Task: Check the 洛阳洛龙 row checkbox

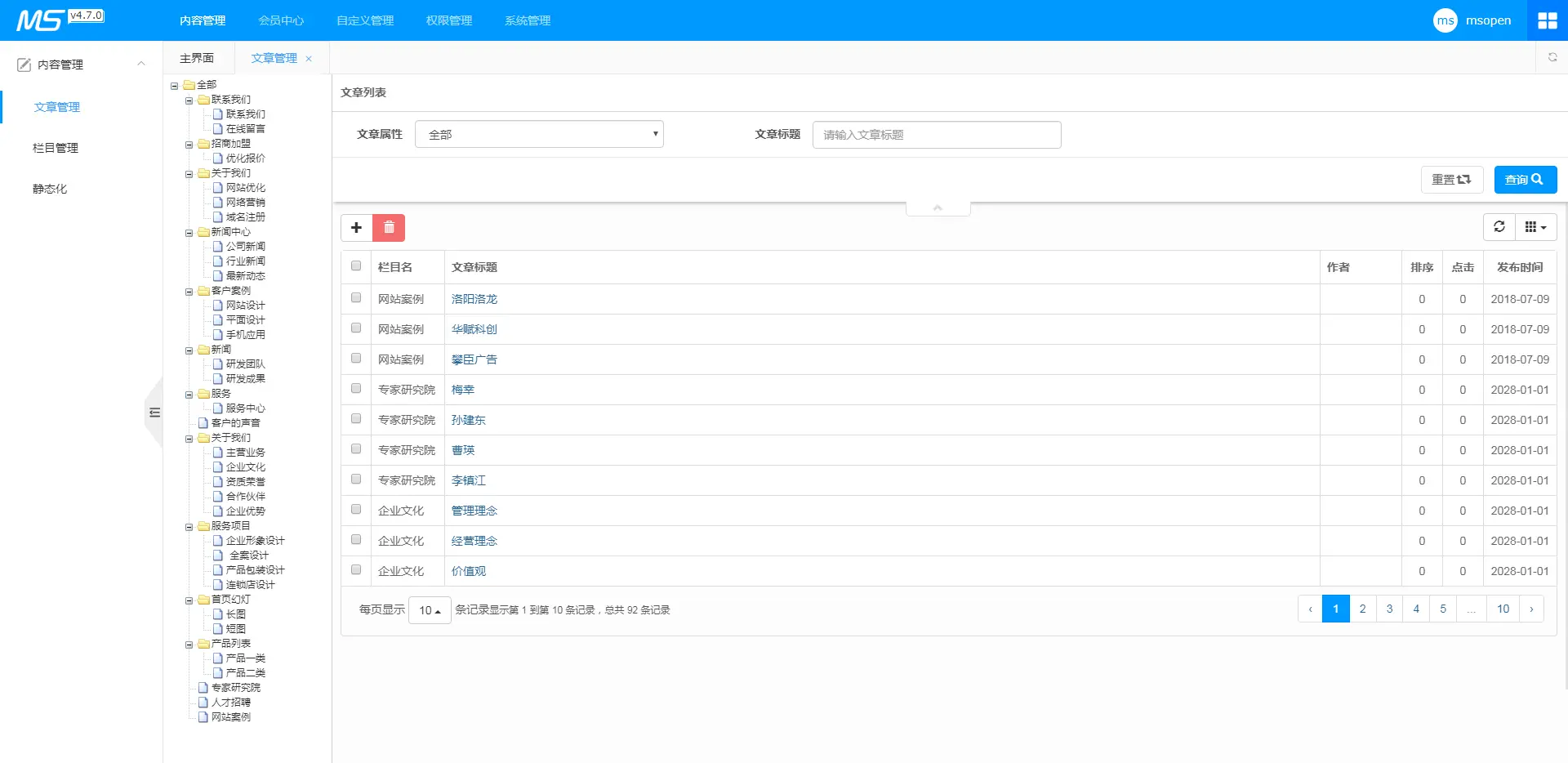Action: (356, 297)
